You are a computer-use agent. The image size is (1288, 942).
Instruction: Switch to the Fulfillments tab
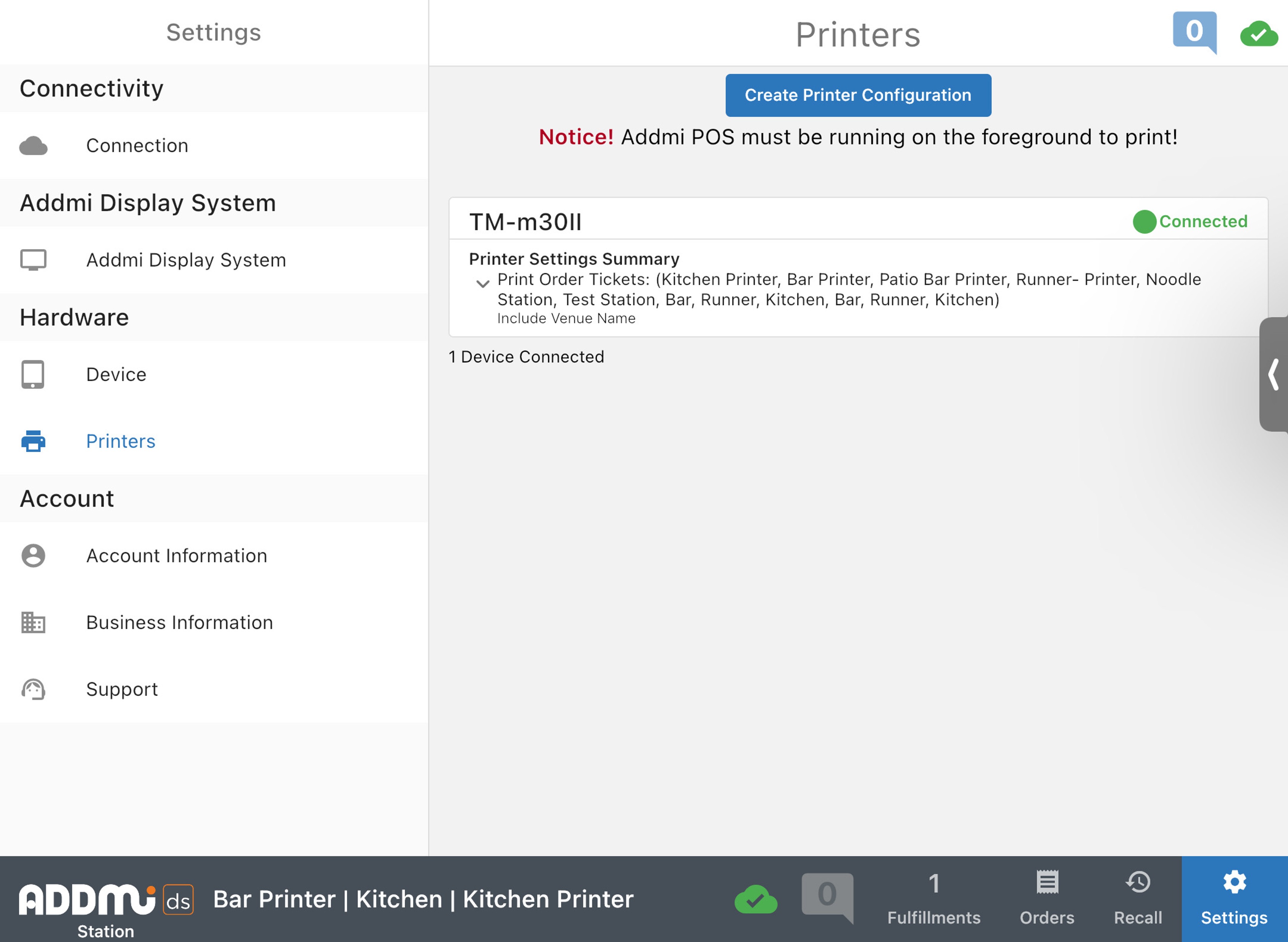934,899
